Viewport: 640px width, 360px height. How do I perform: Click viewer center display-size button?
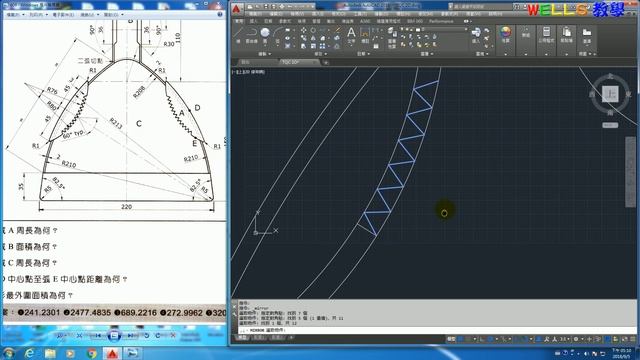click(x=114, y=336)
